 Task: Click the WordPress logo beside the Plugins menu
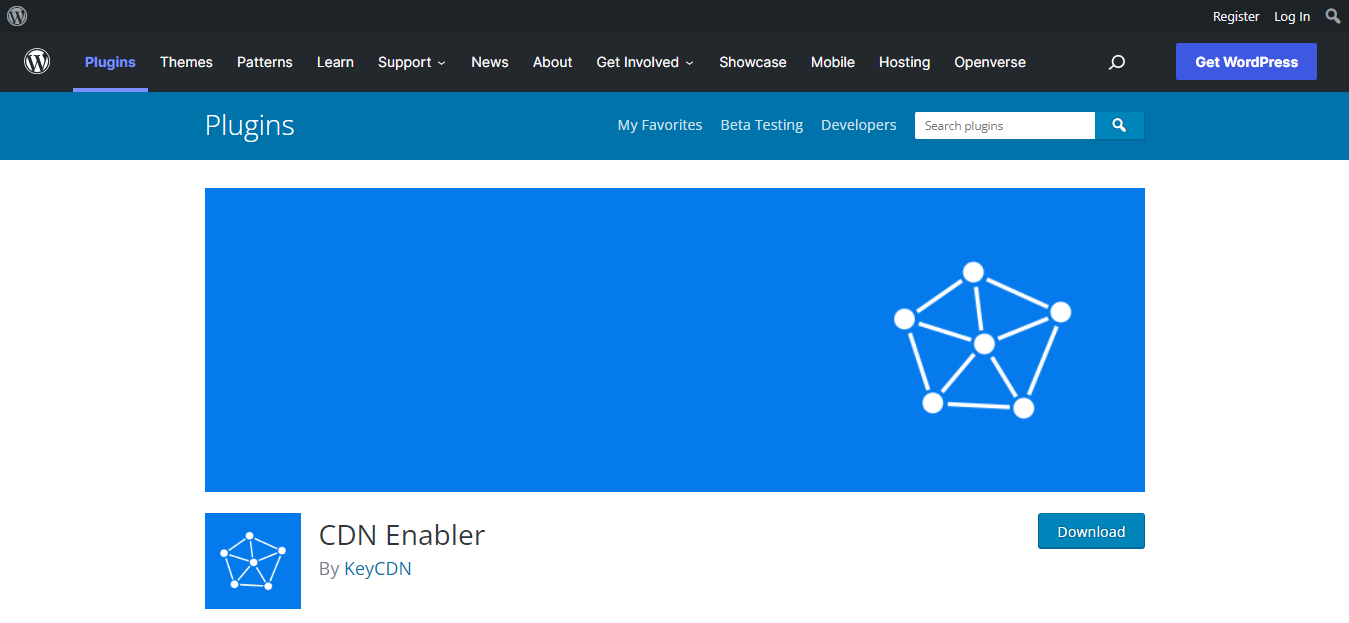click(37, 62)
